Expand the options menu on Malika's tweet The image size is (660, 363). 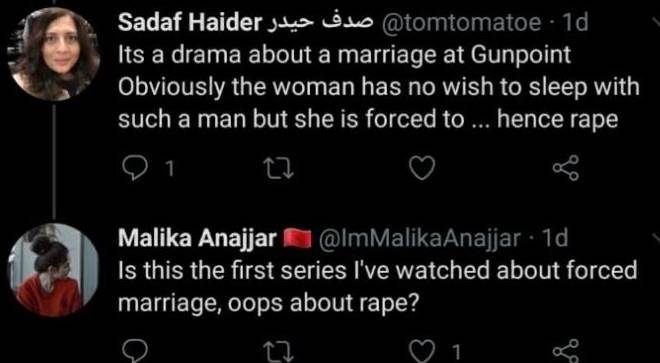coord(654,239)
